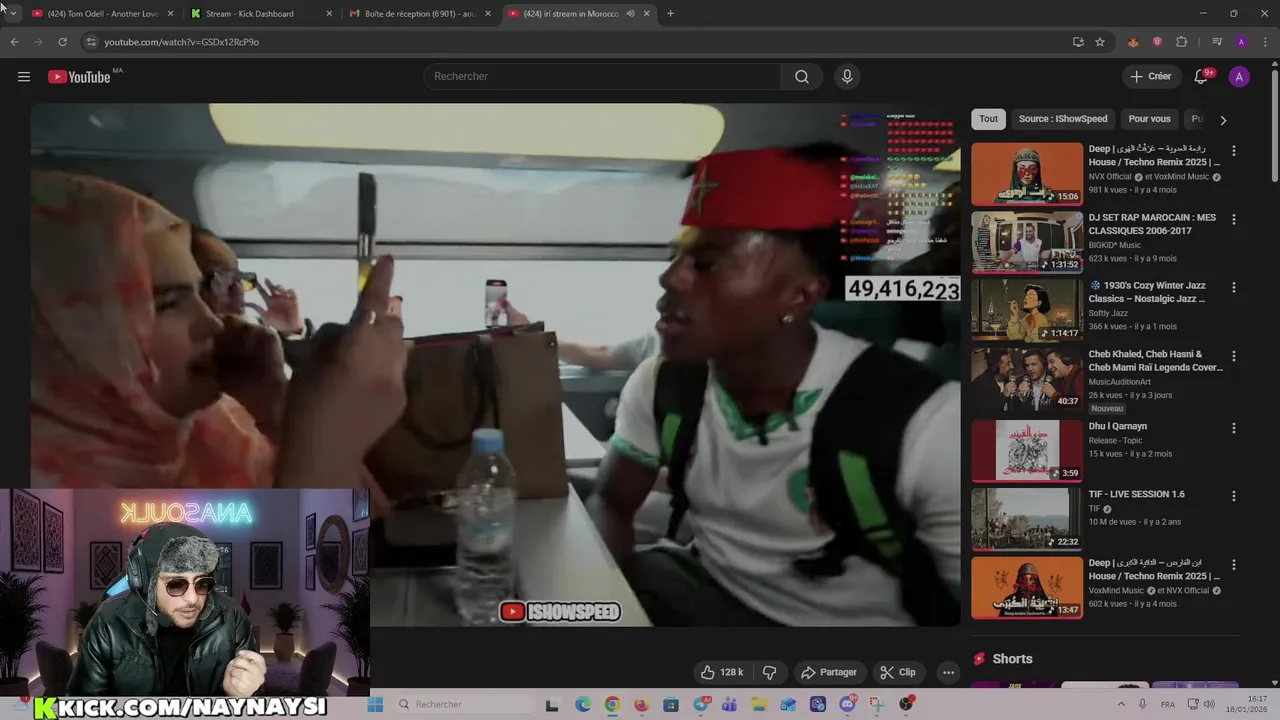Click the Chrome address bar URL
Image resolution: width=1280 pixels, height=720 pixels.
[181, 42]
